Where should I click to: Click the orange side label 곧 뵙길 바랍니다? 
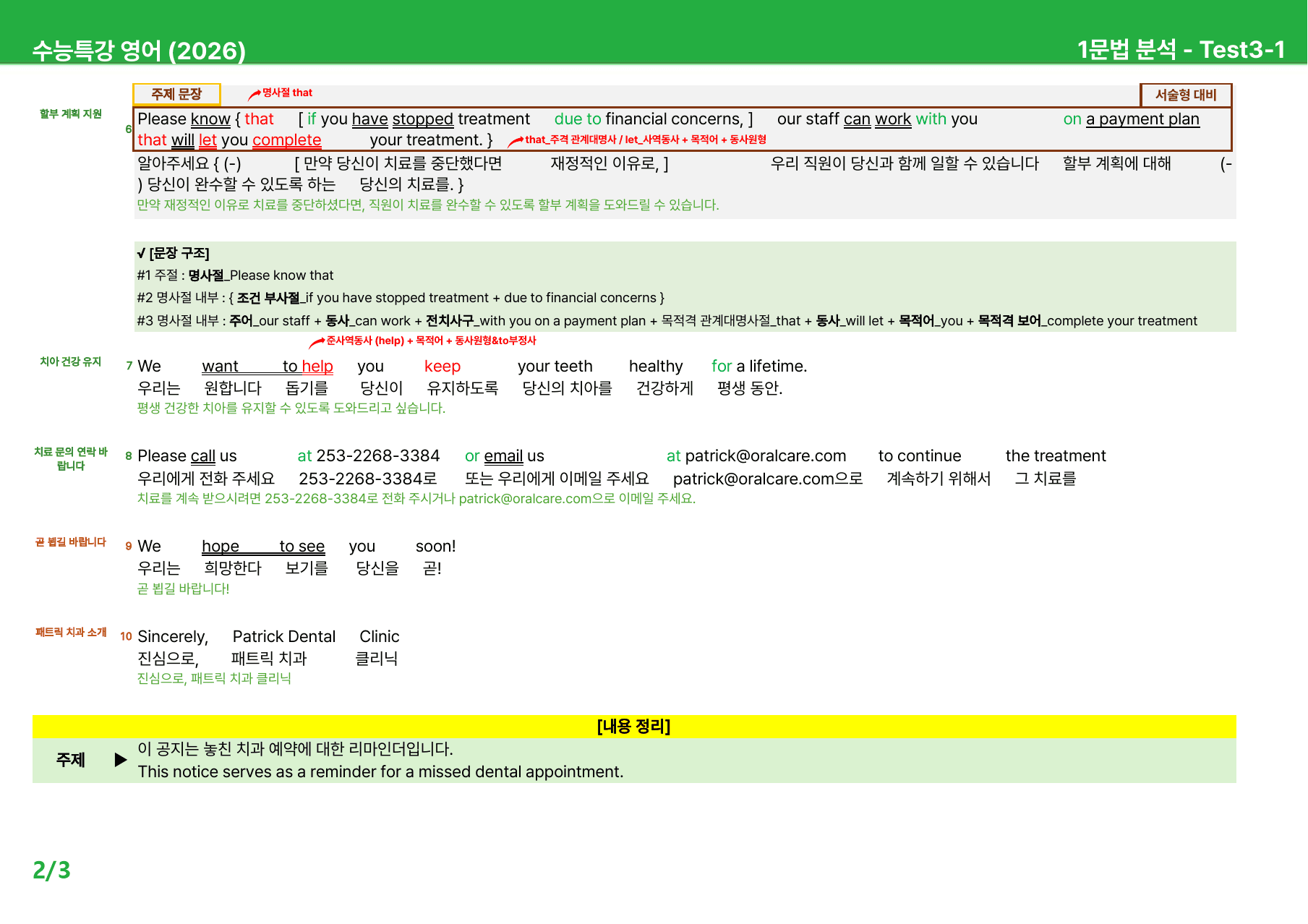pyautogui.click(x=71, y=542)
